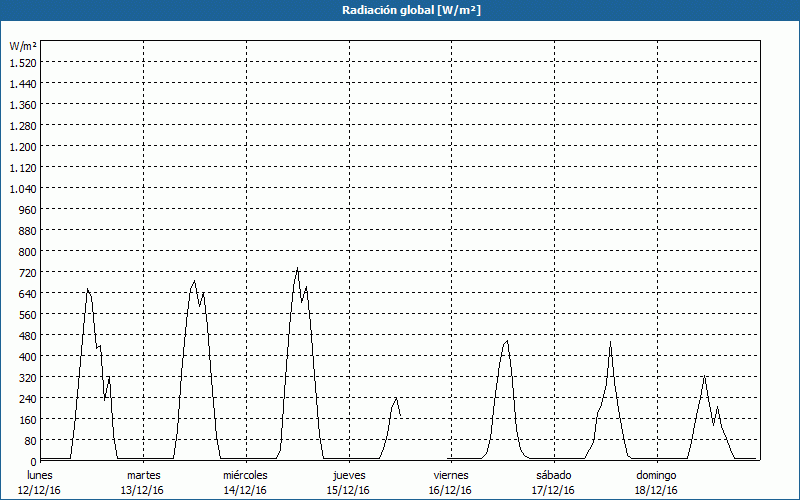Click the lunes radiation curve peak
800x500 pixels.
click(88, 290)
